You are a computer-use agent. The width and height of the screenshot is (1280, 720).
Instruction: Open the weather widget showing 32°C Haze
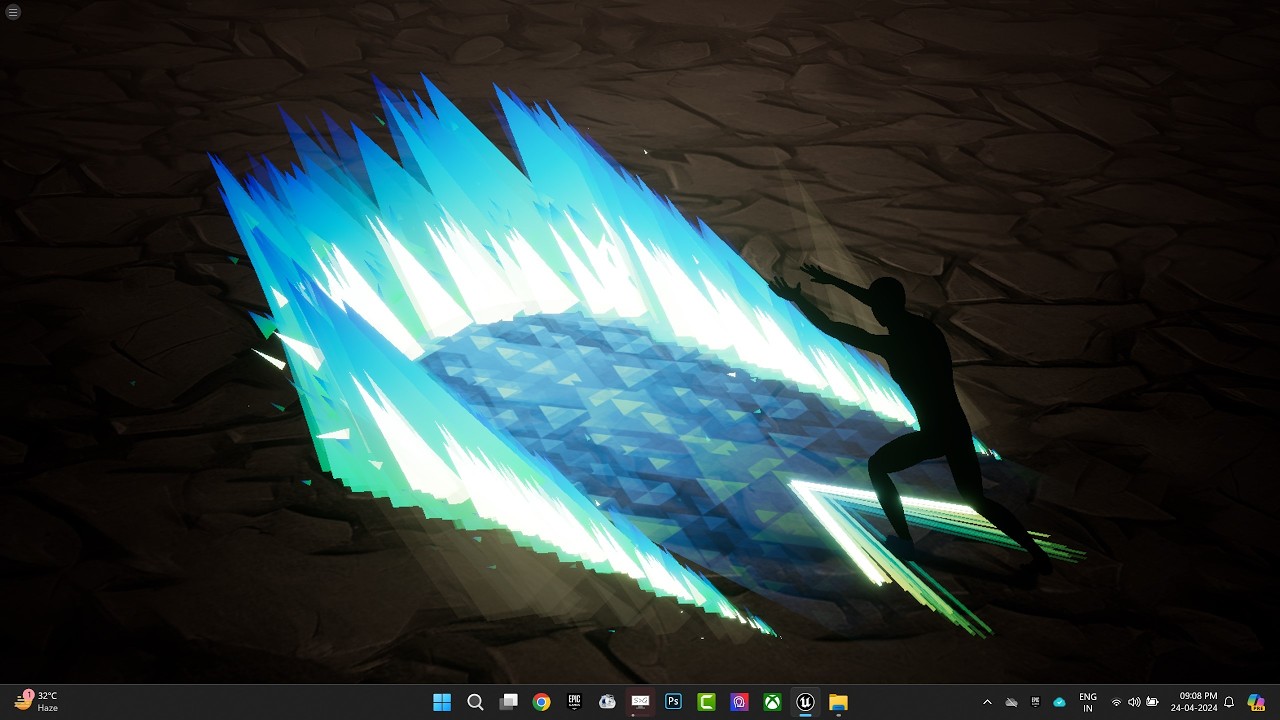(x=36, y=702)
